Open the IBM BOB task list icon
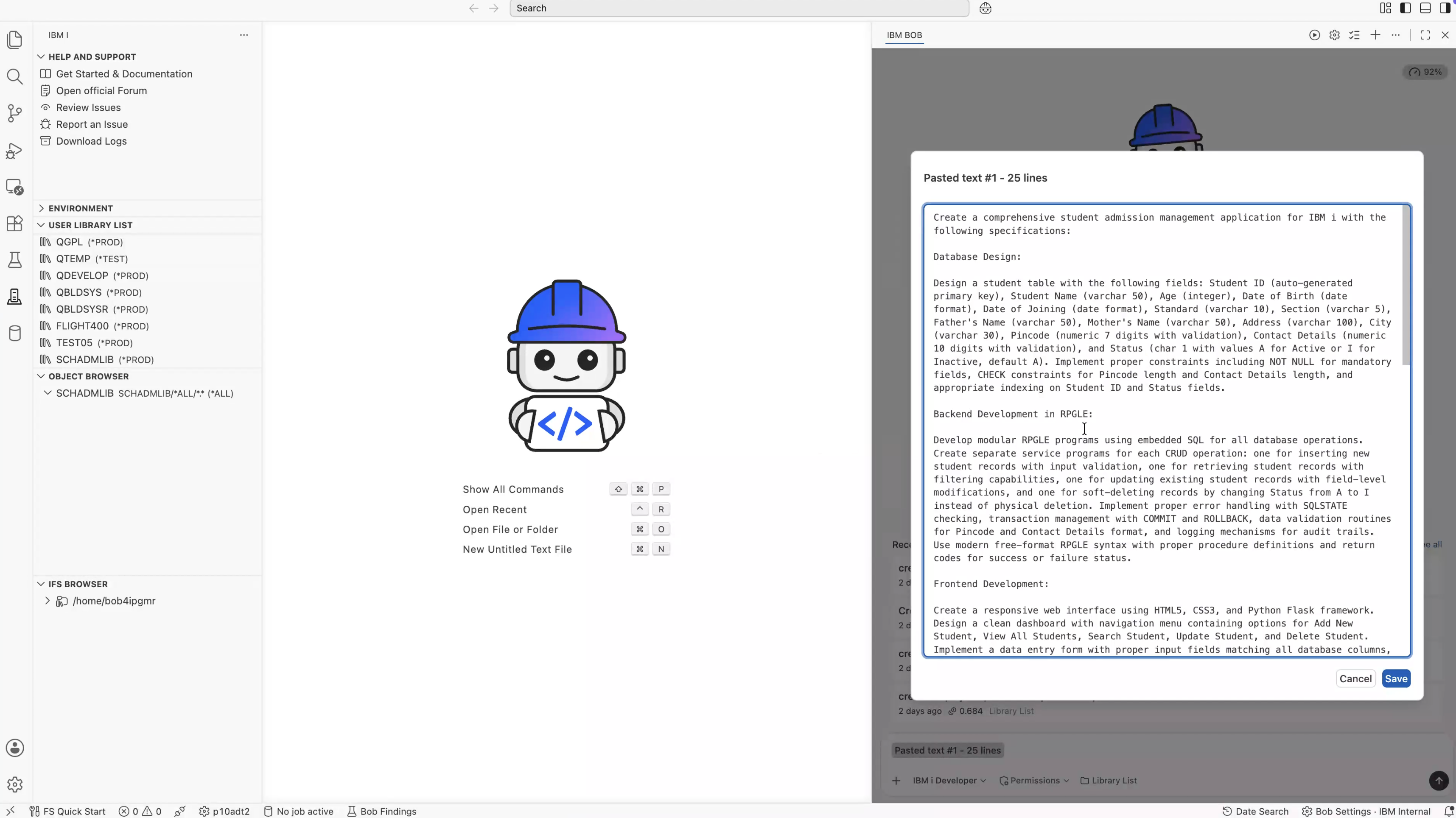 tap(1355, 35)
